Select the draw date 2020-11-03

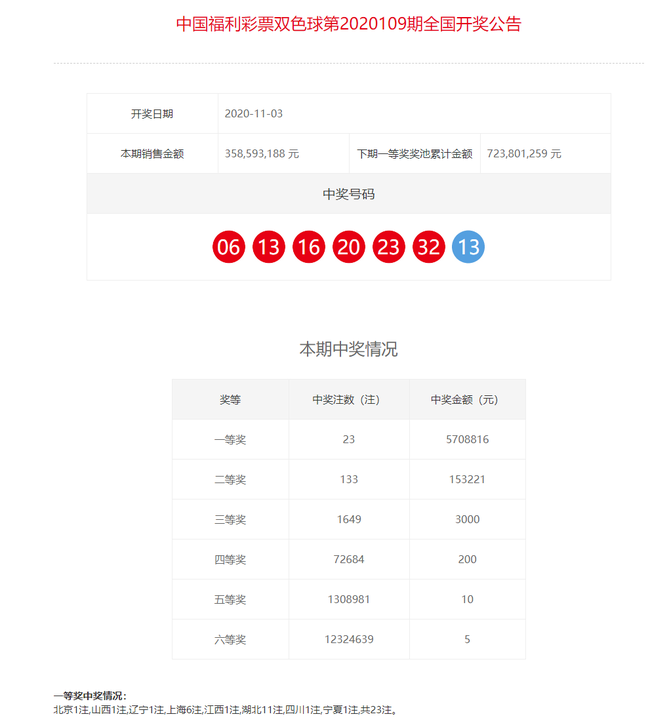(x=254, y=114)
